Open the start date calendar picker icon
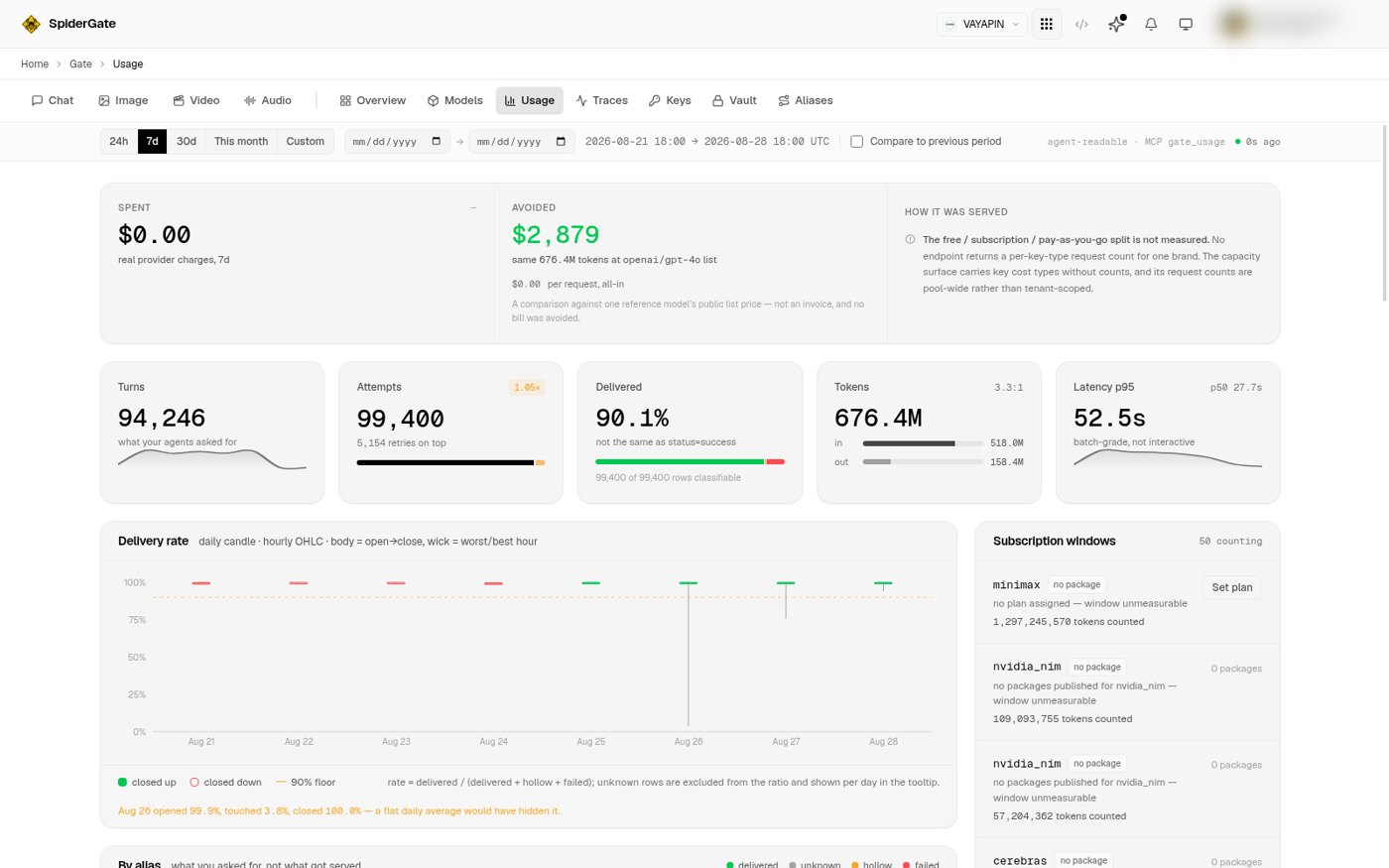The height and width of the screenshot is (868, 1389). tap(437, 142)
